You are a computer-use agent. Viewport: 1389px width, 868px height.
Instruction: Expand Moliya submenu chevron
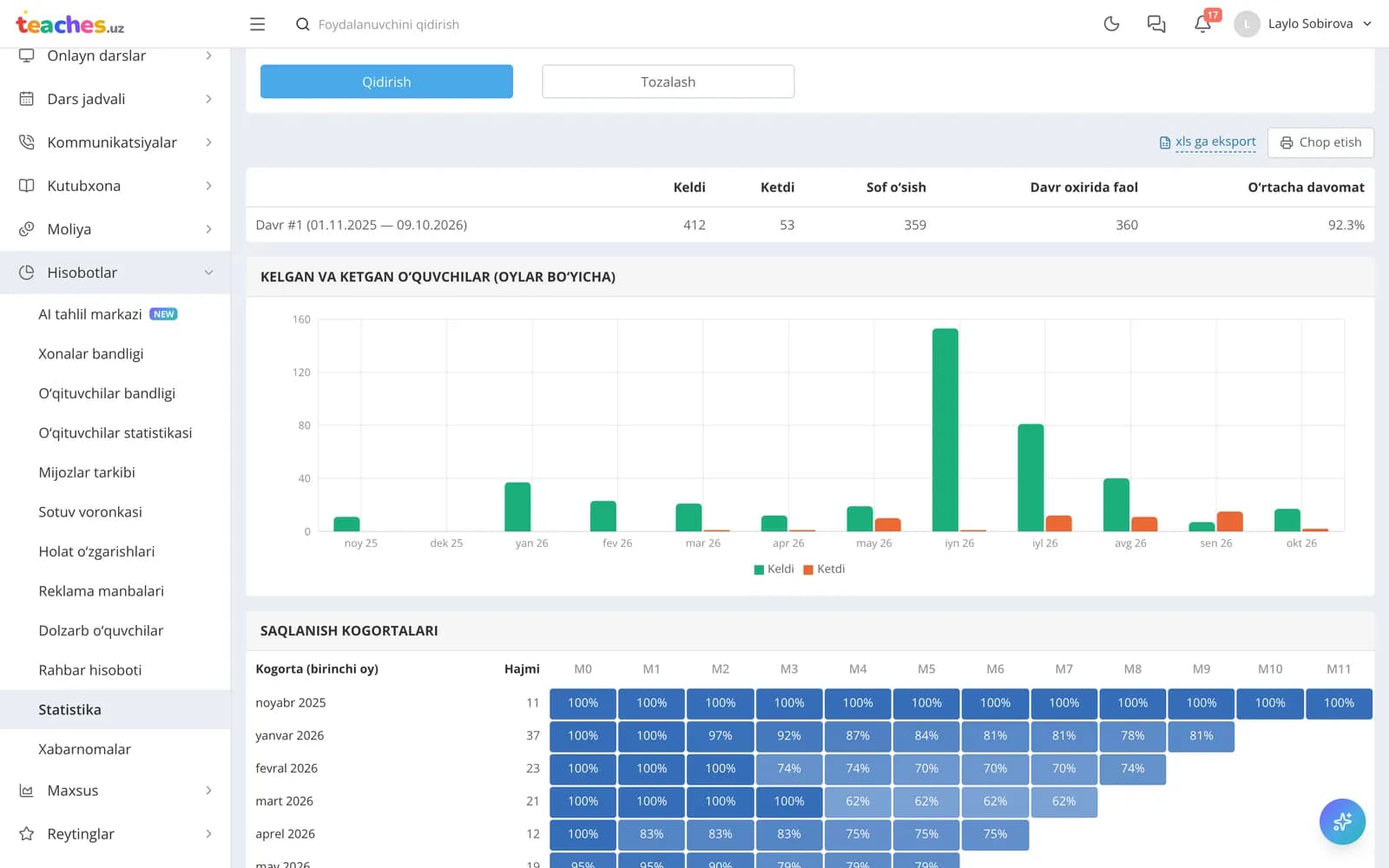208,229
